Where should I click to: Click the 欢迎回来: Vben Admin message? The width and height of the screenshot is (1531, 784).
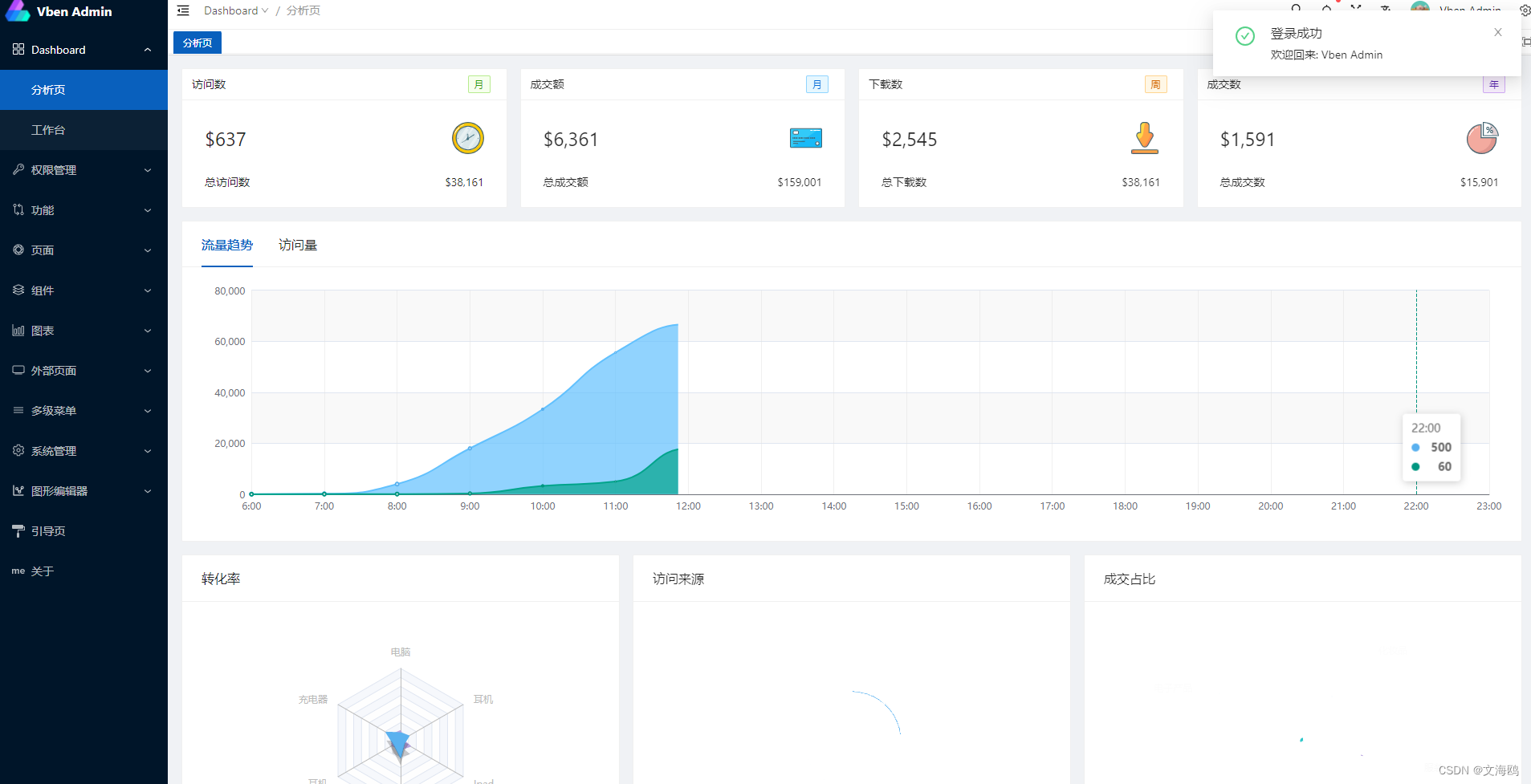tap(1326, 55)
